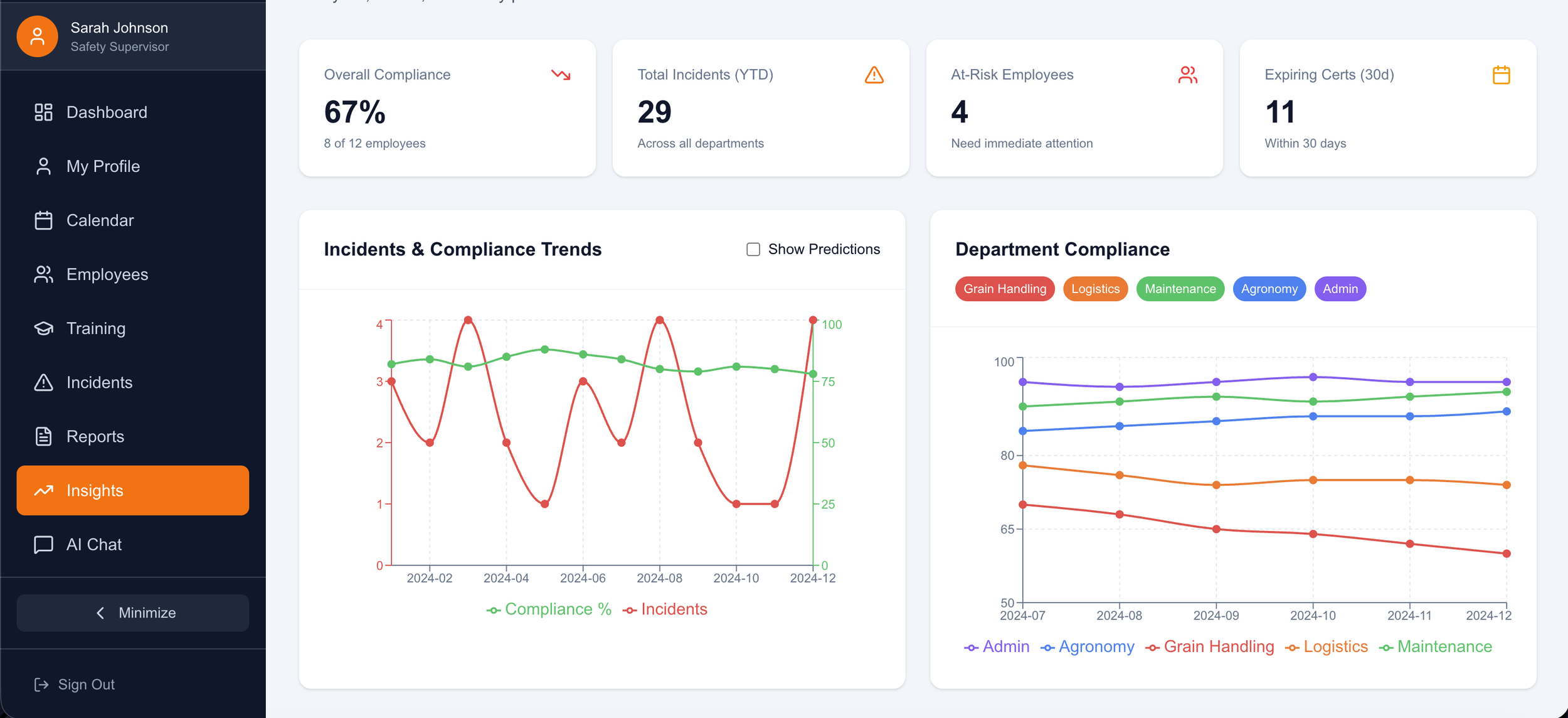
Task: Select the active Insights menu button
Action: pos(133,490)
